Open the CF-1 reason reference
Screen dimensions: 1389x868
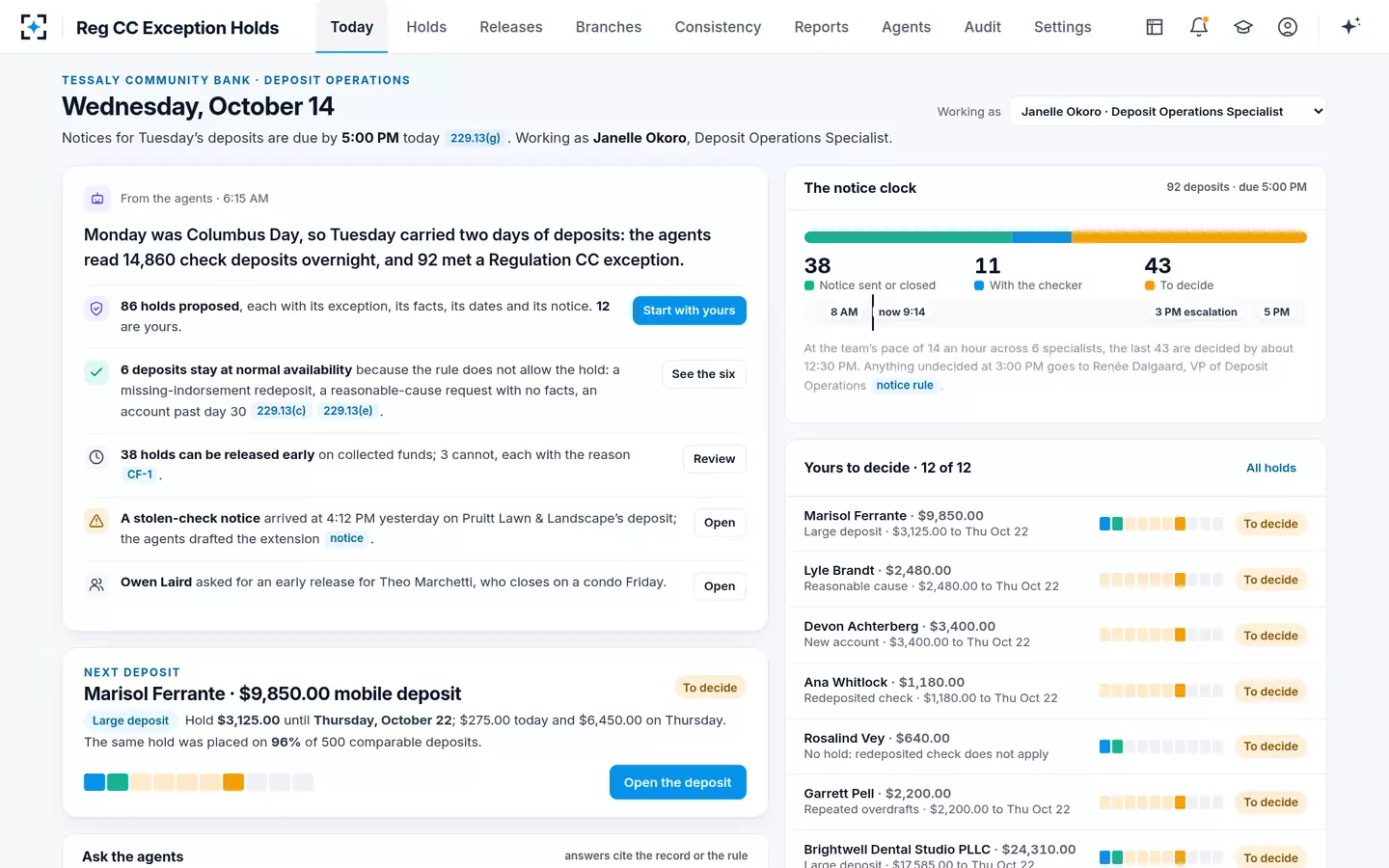click(140, 475)
